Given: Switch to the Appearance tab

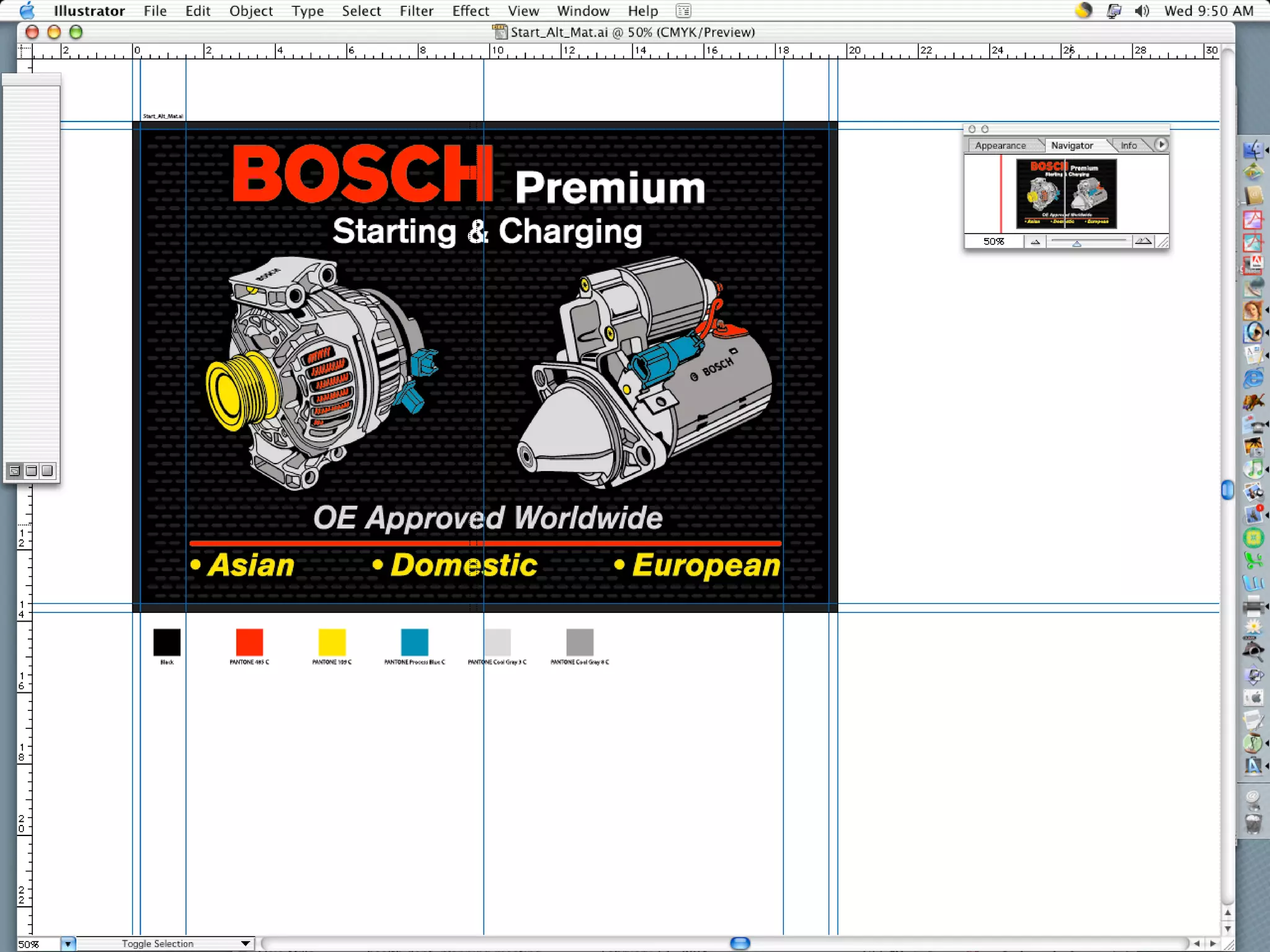Looking at the screenshot, I should pyautogui.click(x=1000, y=146).
